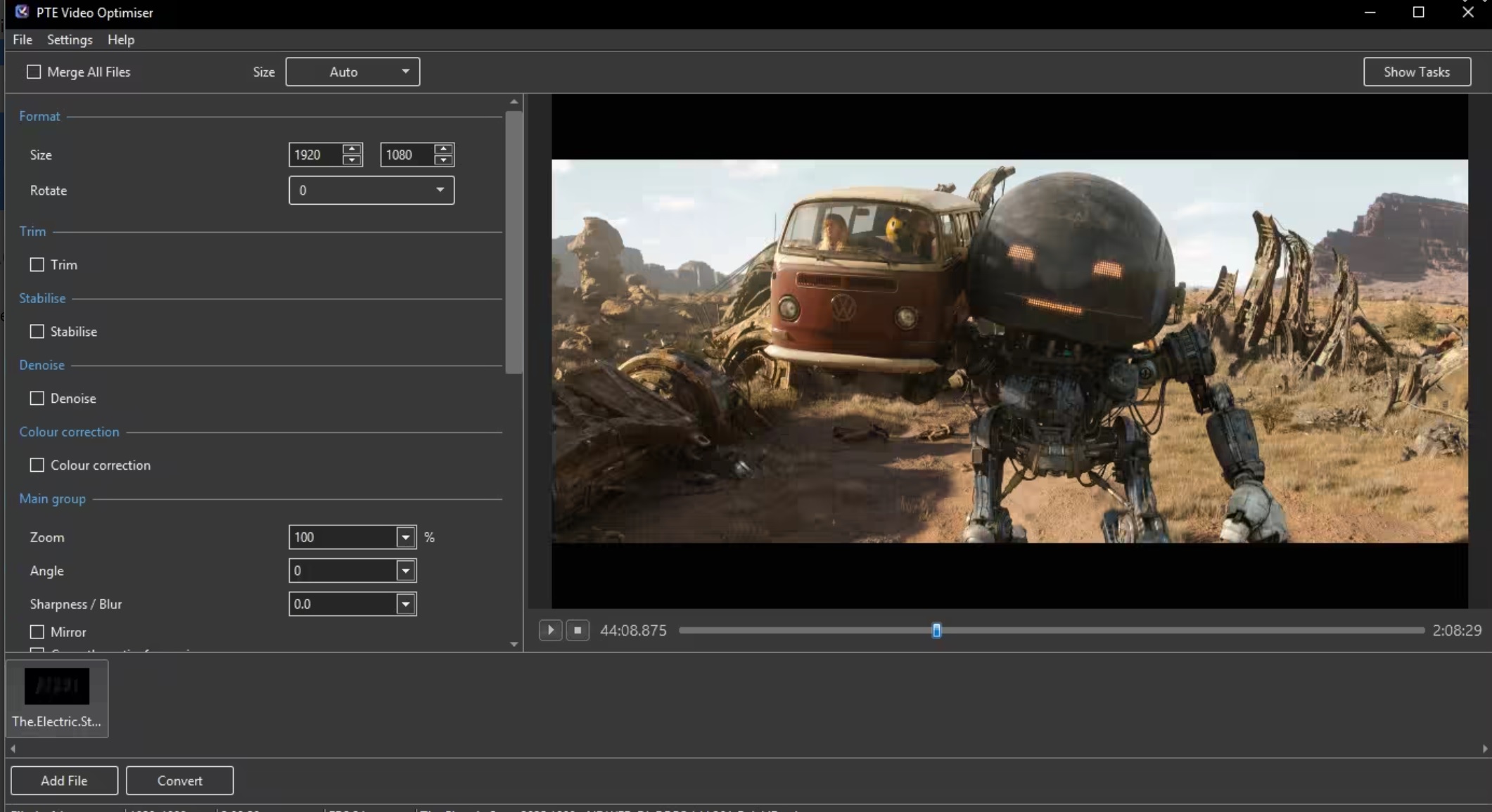Click the Zoom value field showing 100
The height and width of the screenshot is (812, 1492).
coord(343,537)
